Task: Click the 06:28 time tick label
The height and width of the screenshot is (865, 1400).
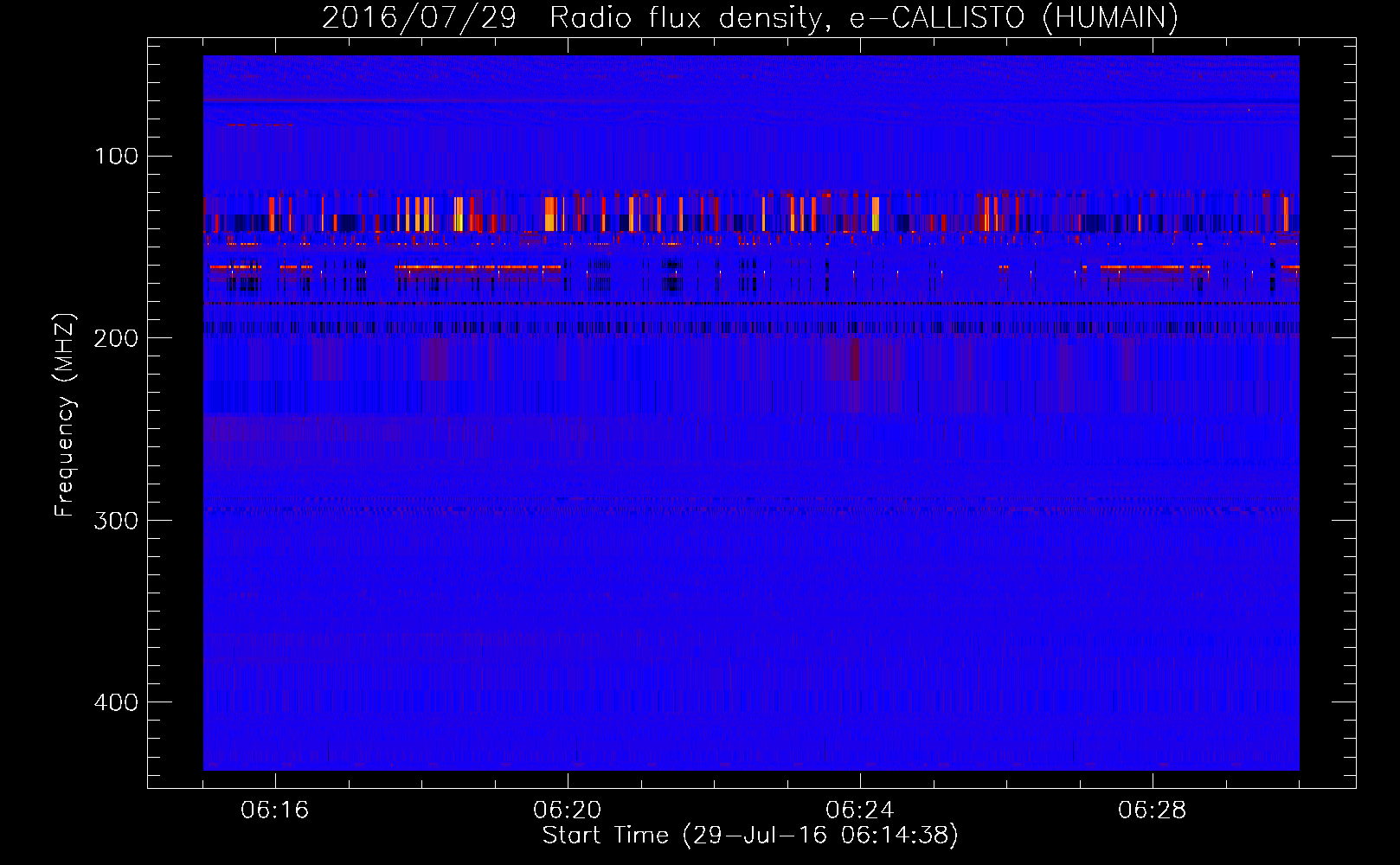Action: 1152,811
